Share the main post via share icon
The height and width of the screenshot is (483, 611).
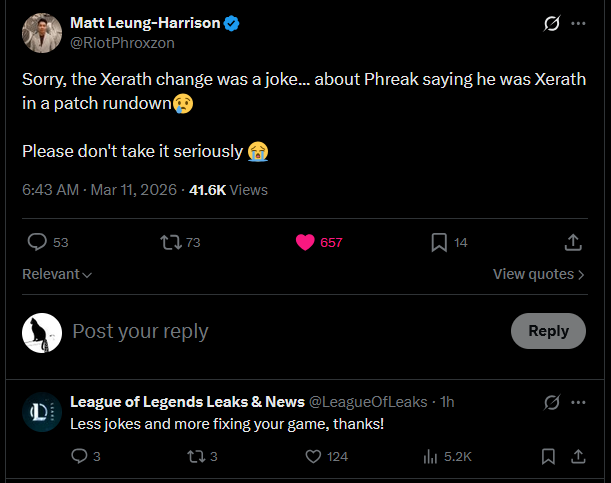(573, 242)
